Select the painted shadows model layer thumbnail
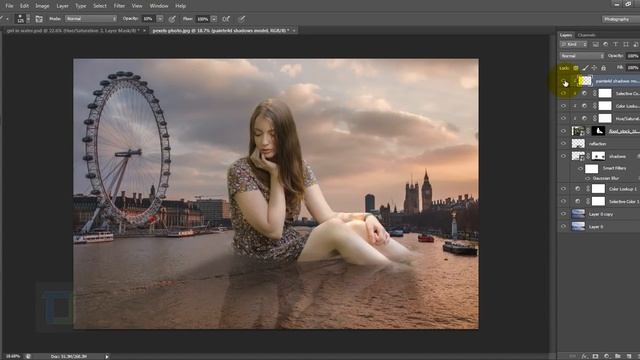This screenshot has width=640, height=360. 585,81
